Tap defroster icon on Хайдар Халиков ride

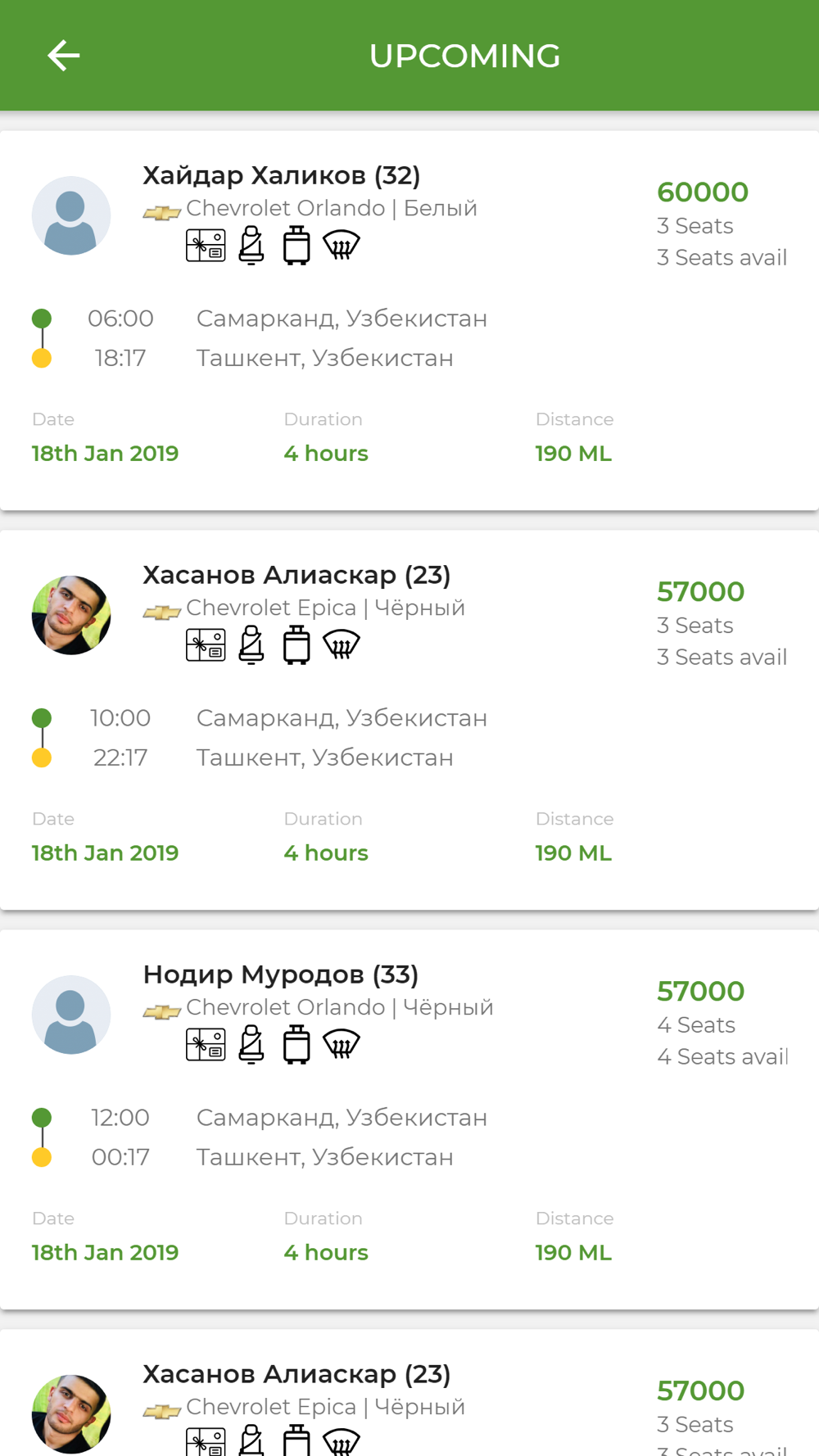tap(342, 245)
